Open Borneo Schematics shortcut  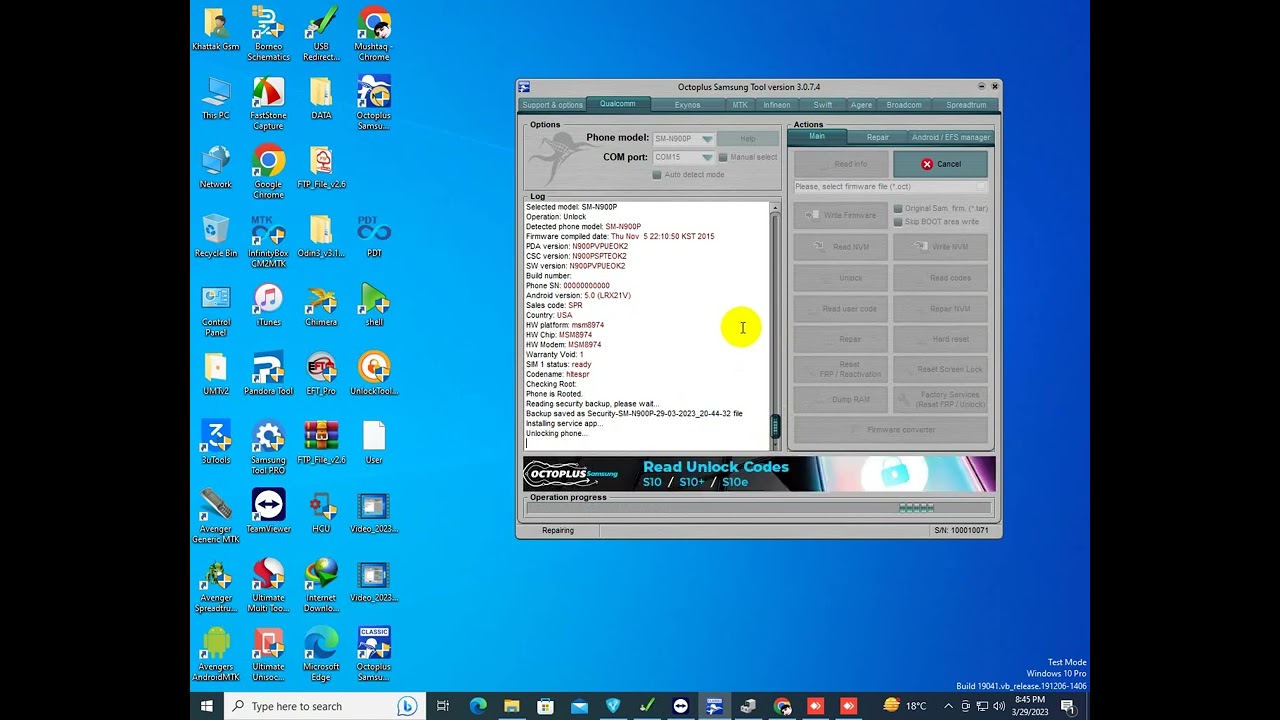(268, 33)
